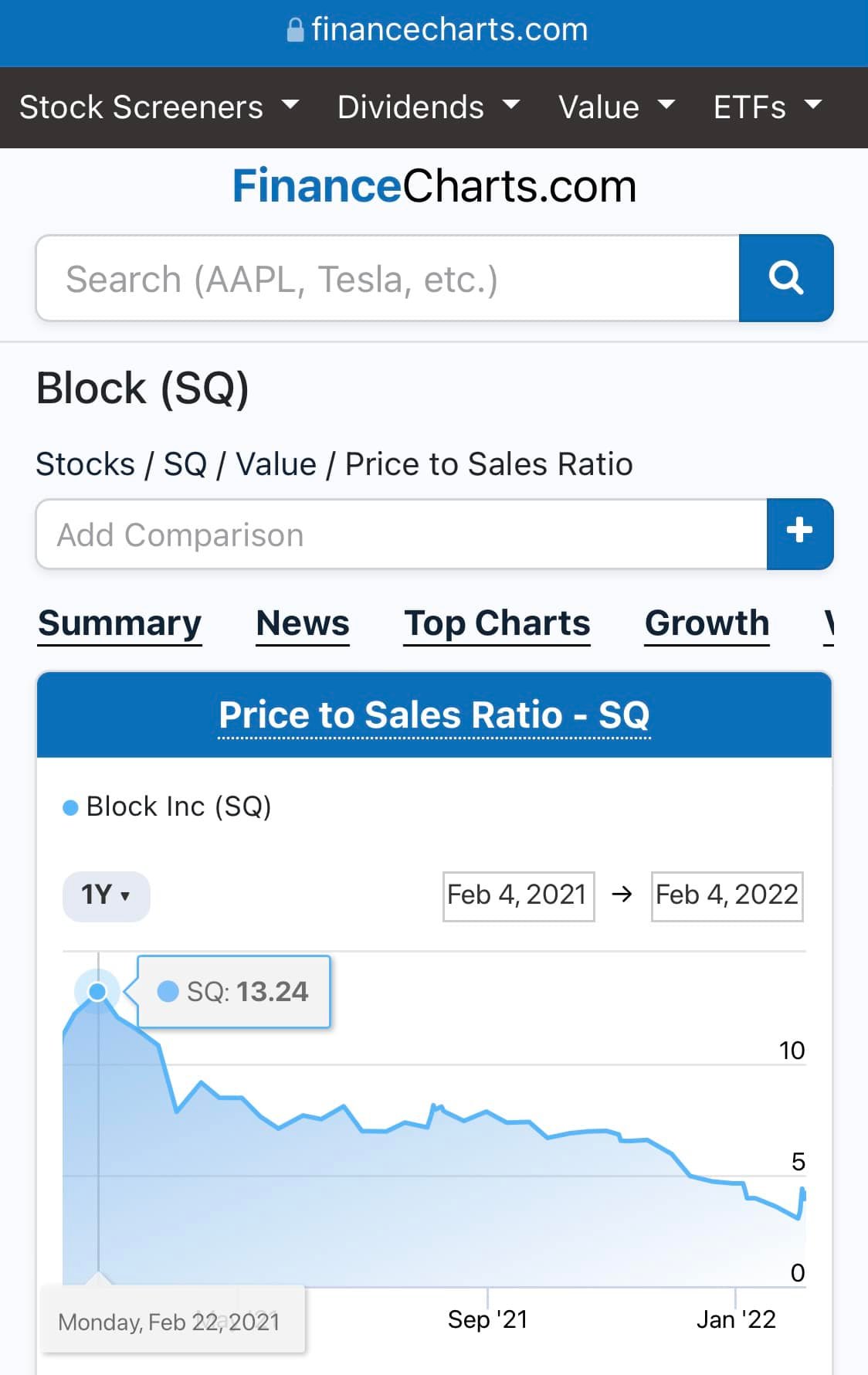Click the lock icon in address bar

[295, 30]
